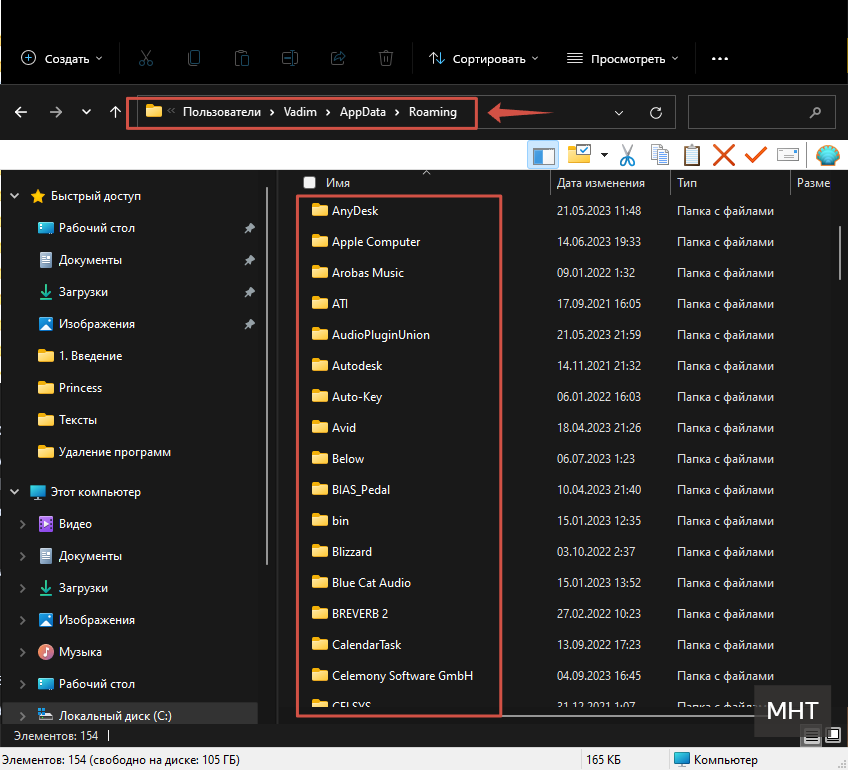Click the file list vertical scrollbar
Screen dimensions: 848x770
[x=840, y=253]
